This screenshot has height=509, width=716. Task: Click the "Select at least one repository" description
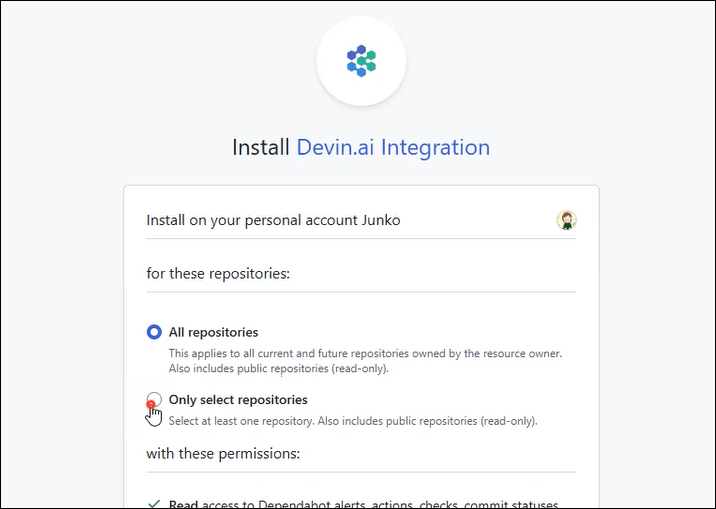point(353,421)
